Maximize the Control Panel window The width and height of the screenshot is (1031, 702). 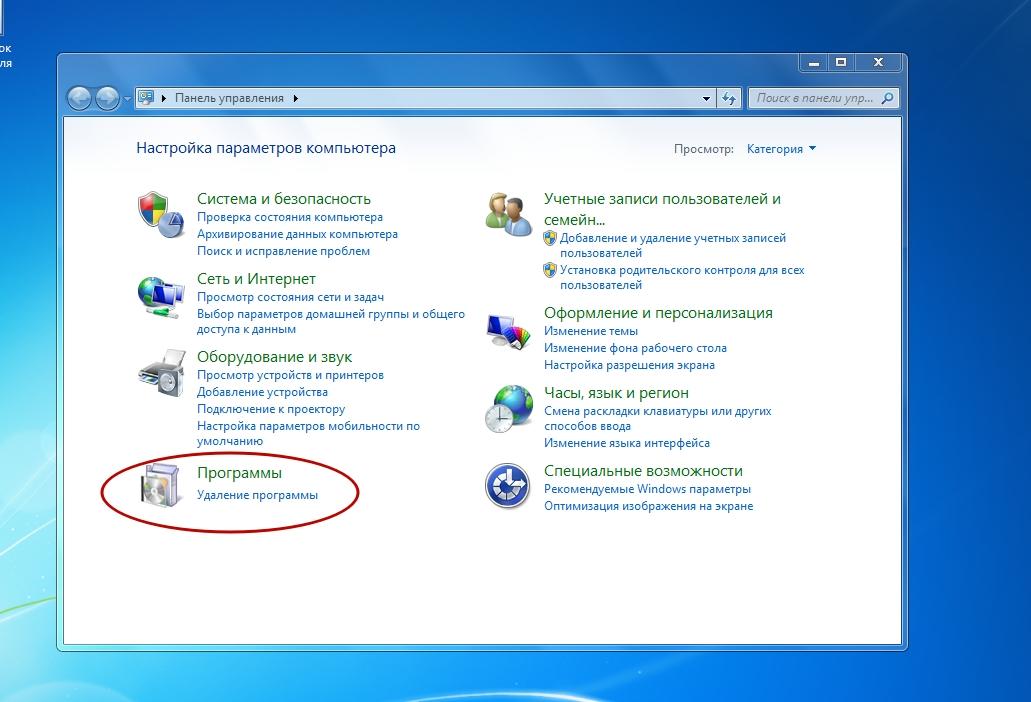(x=841, y=62)
